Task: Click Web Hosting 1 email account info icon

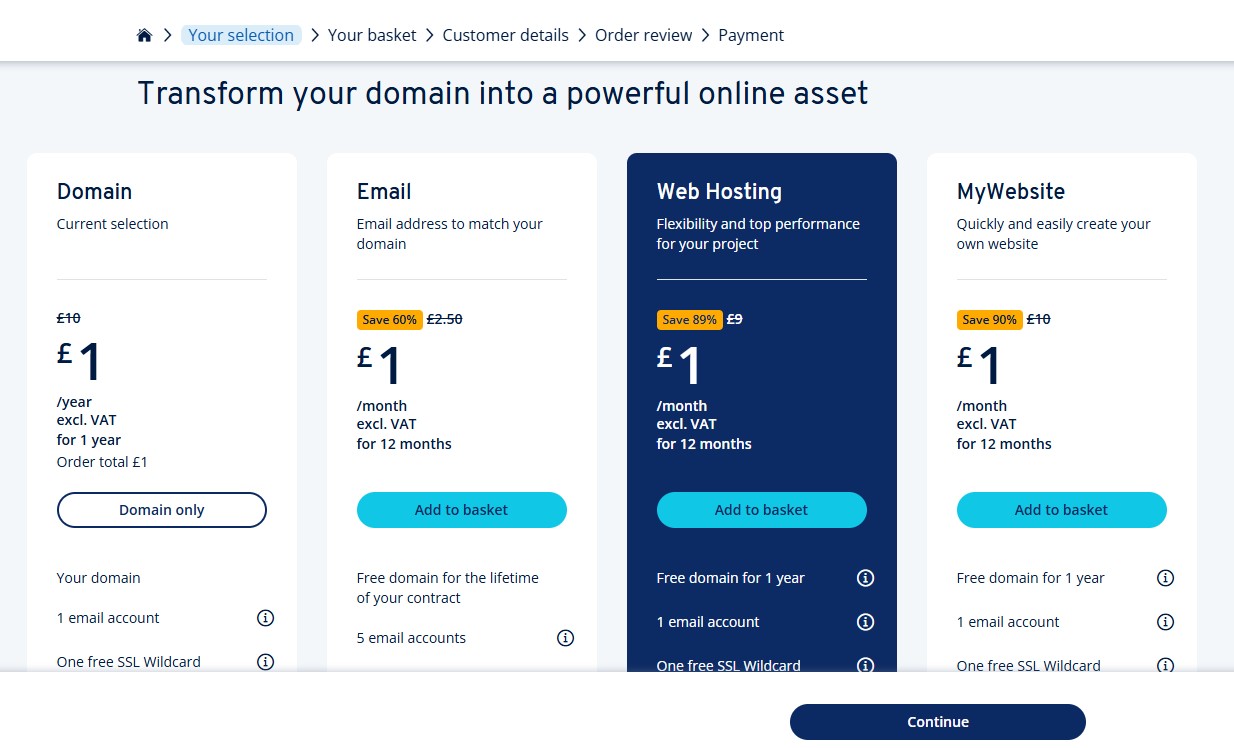Action: point(866,622)
